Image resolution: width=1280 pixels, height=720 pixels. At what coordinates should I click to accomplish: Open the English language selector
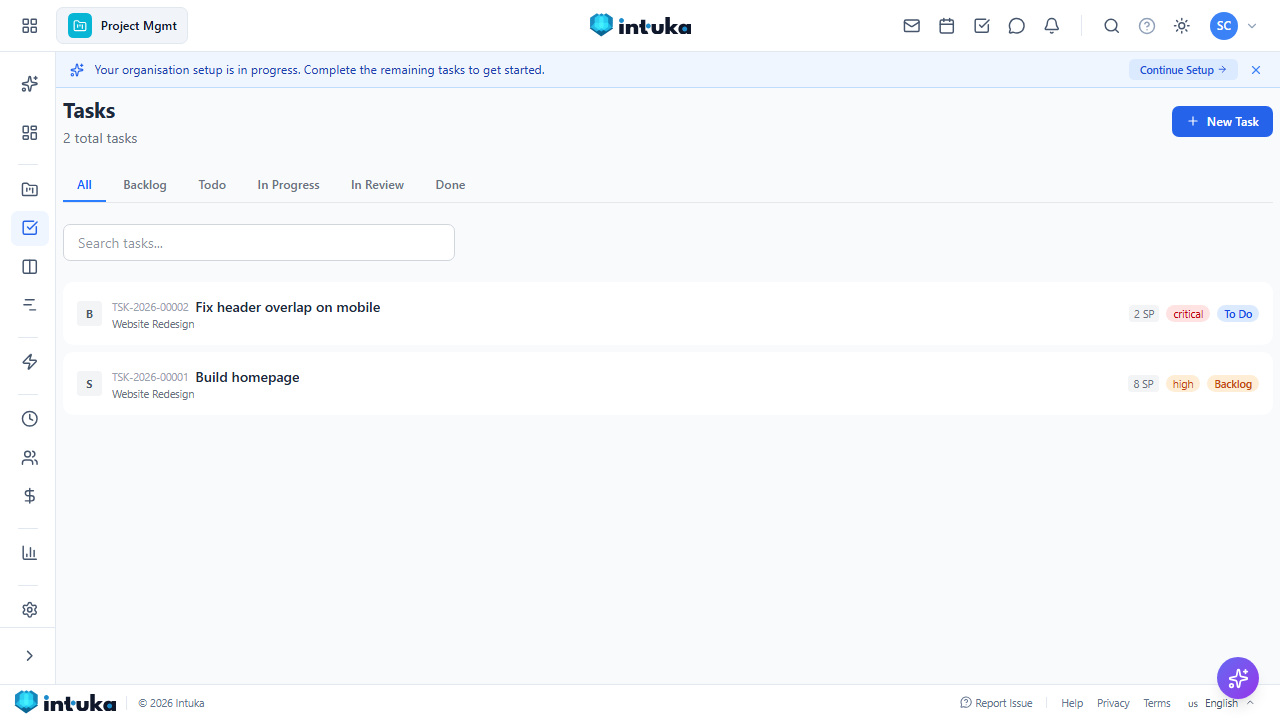click(1220, 703)
